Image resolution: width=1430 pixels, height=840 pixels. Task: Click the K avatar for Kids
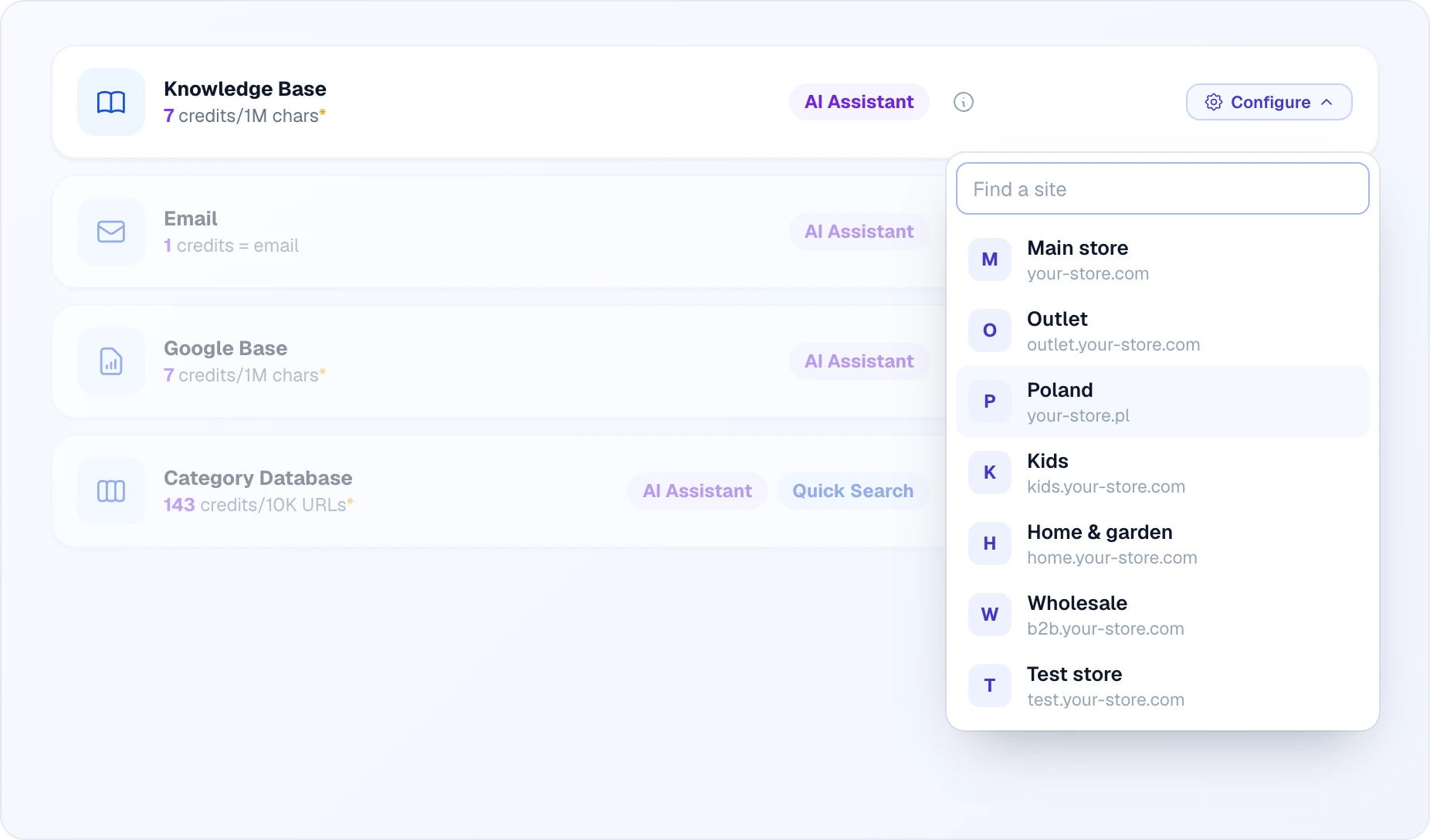click(x=990, y=472)
